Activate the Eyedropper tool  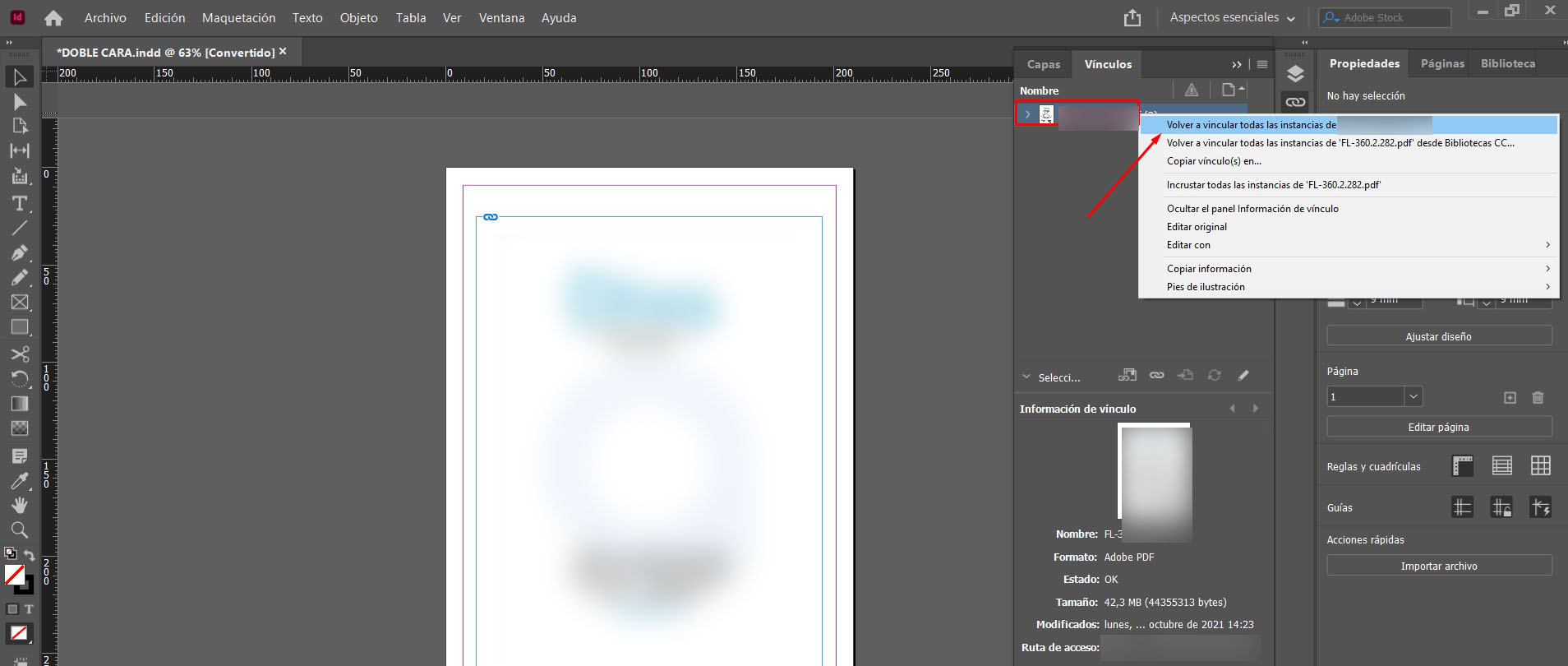20,480
